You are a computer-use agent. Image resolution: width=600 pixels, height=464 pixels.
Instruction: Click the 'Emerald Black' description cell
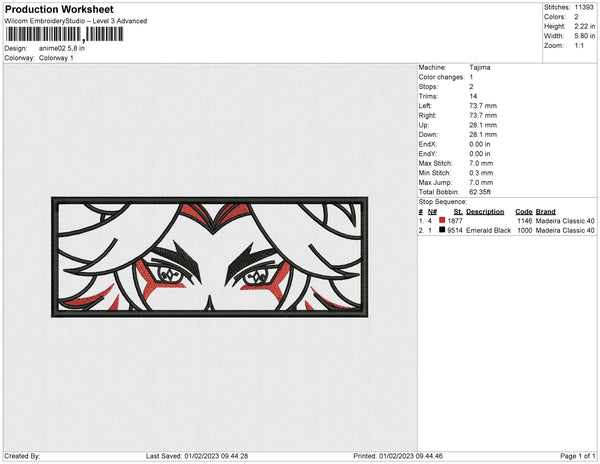488,230
